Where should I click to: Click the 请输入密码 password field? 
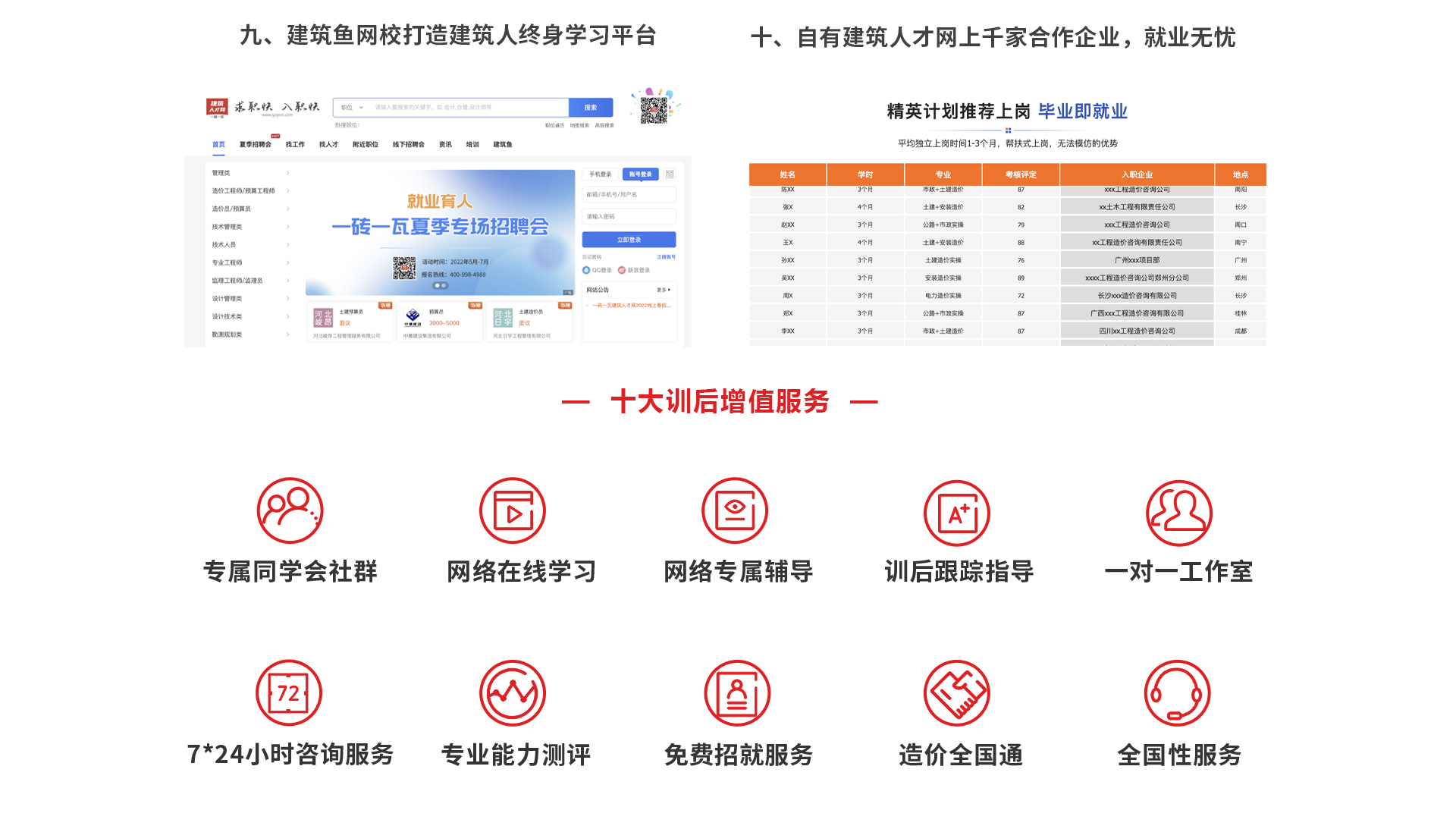[x=630, y=216]
